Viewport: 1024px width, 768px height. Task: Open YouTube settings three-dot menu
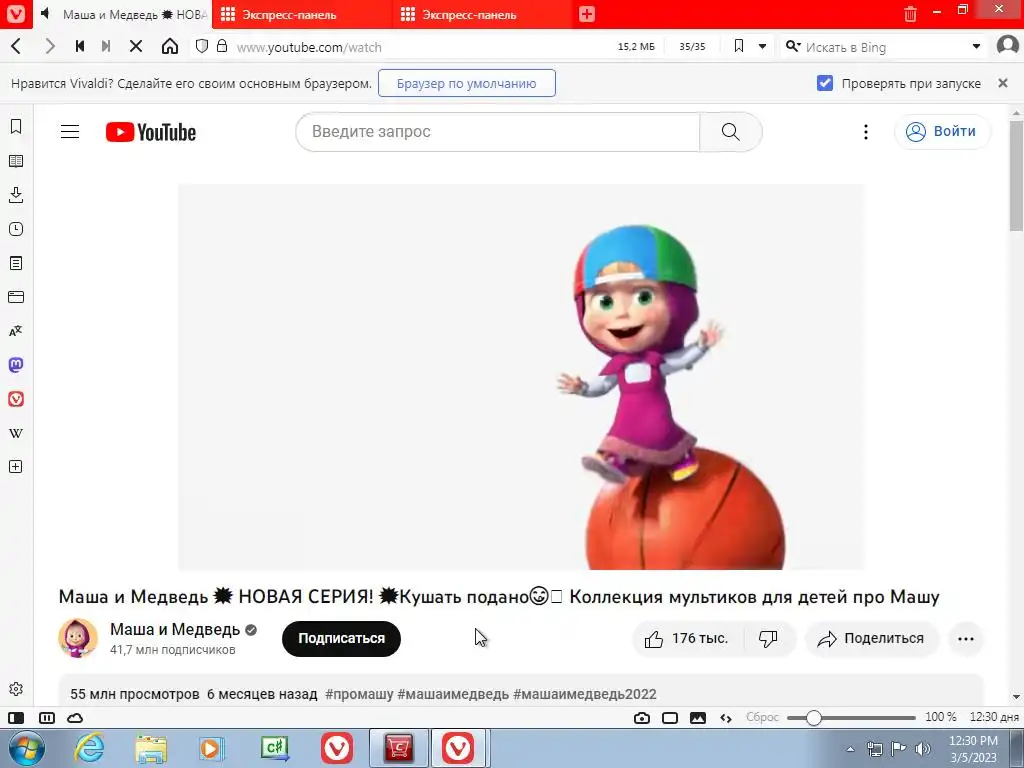(x=865, y=132)
